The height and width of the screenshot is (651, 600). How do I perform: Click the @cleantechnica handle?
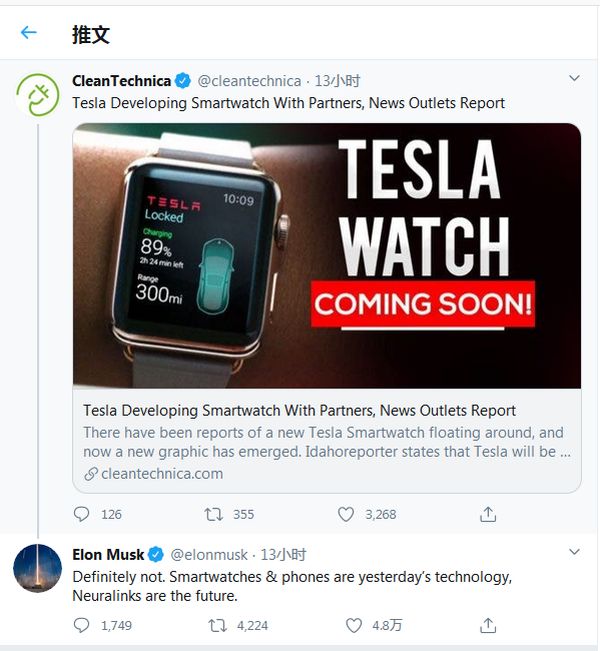pos(249,80)
